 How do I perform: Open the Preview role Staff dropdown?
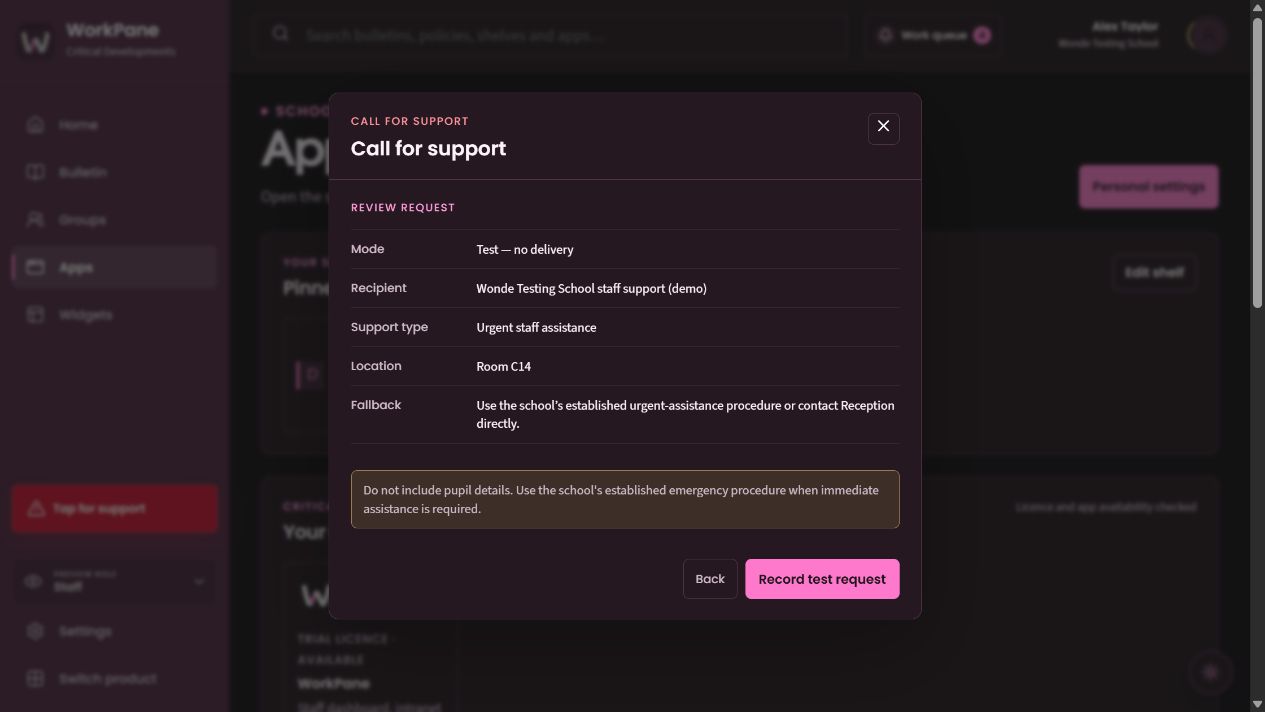(114, 581)
